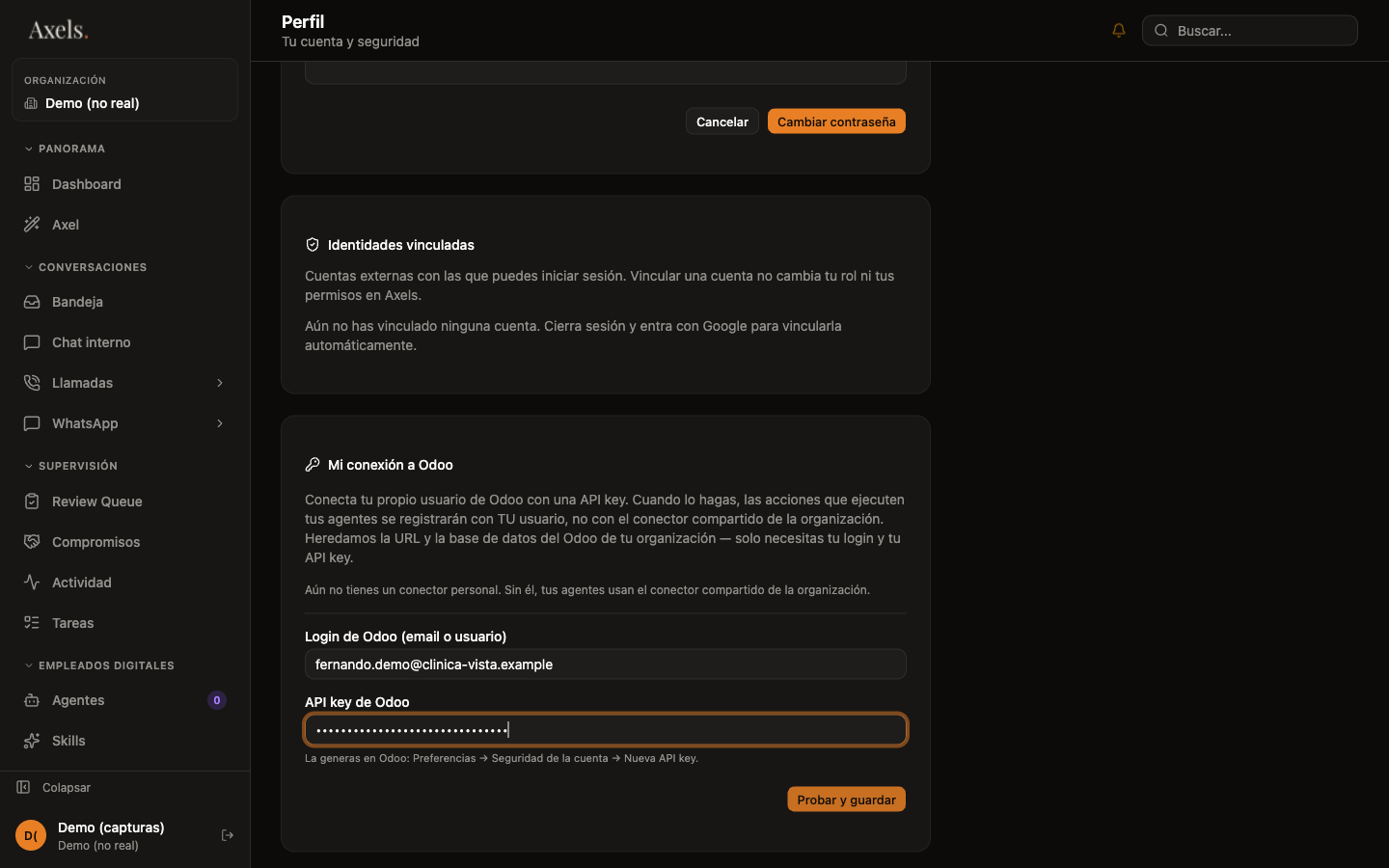The height and width of the screenshot is (868, 1389).
Task: Click the key icon by Mi conexión a Odoo
Action: click(x=313, y=465)
